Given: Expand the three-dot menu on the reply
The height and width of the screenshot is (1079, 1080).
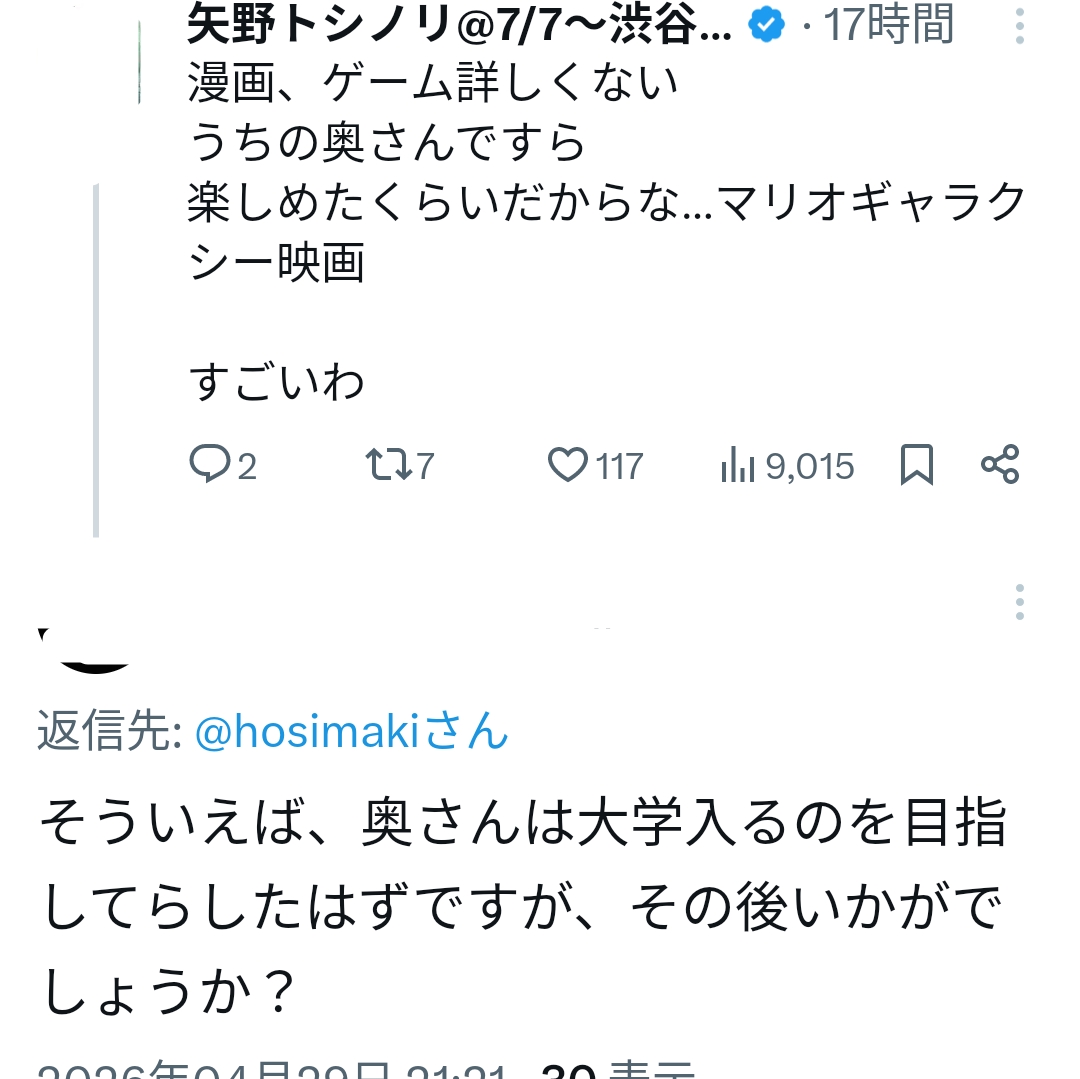Looking at the screenshot, I should click(1019, 602).
